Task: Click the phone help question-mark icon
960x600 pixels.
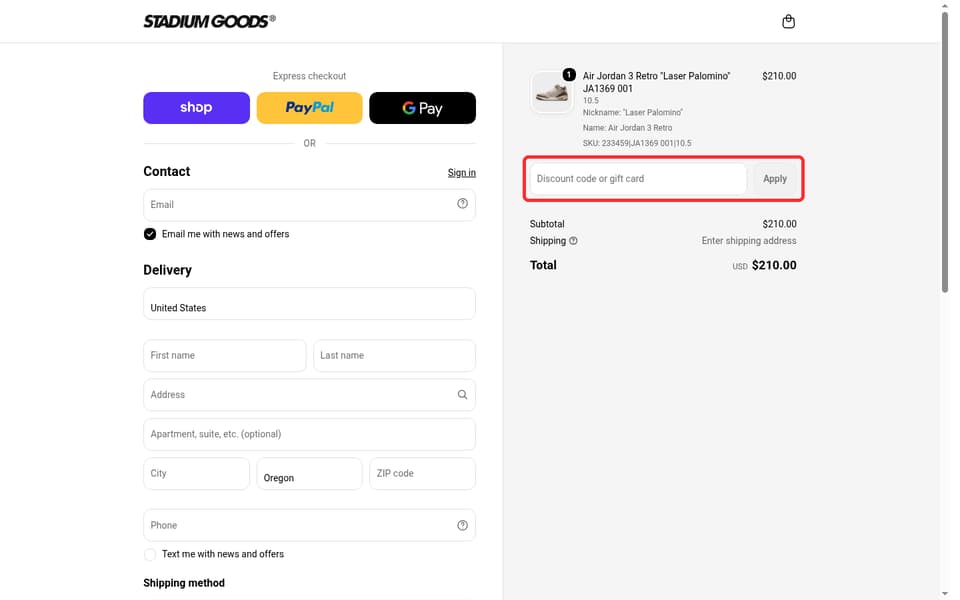Action: [x=462, y=525]
